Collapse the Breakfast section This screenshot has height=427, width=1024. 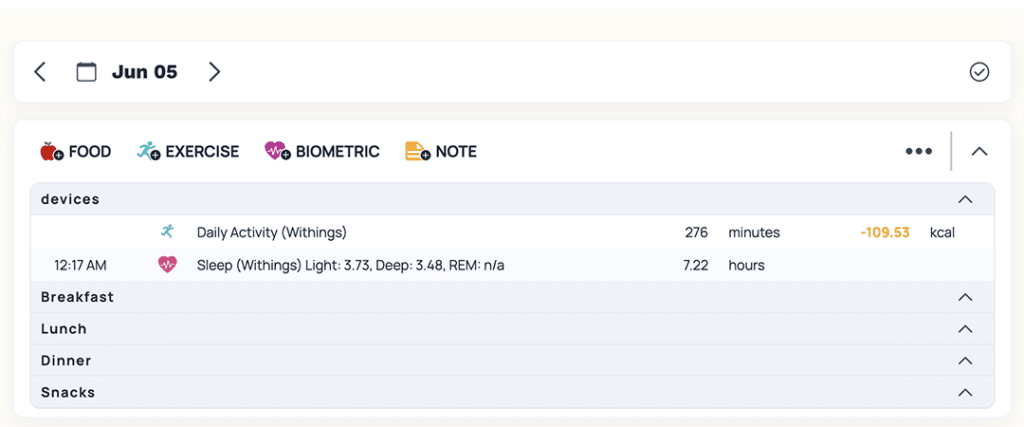(x=965, y=297)
